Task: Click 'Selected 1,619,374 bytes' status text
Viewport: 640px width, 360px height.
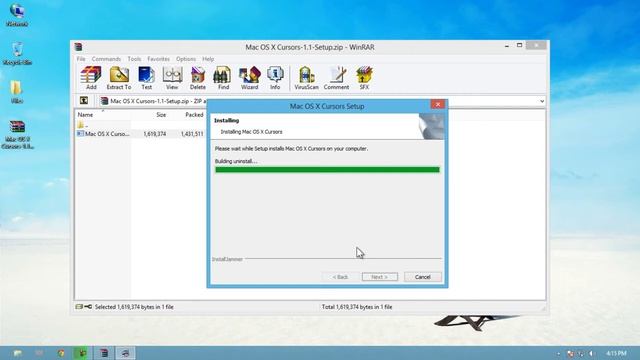Action: [134, 307]
